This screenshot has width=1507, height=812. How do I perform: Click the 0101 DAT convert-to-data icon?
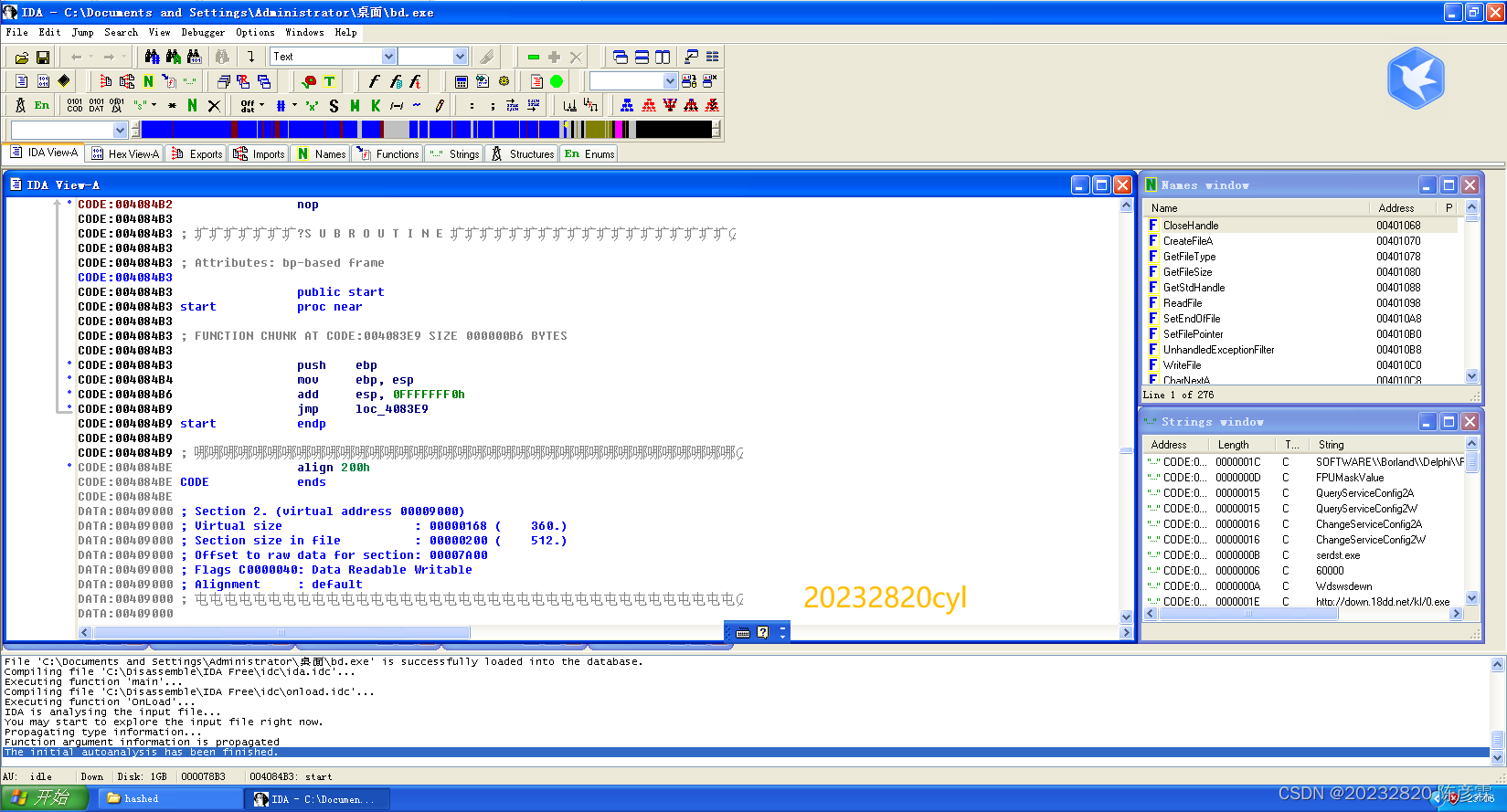pos(96,105)
